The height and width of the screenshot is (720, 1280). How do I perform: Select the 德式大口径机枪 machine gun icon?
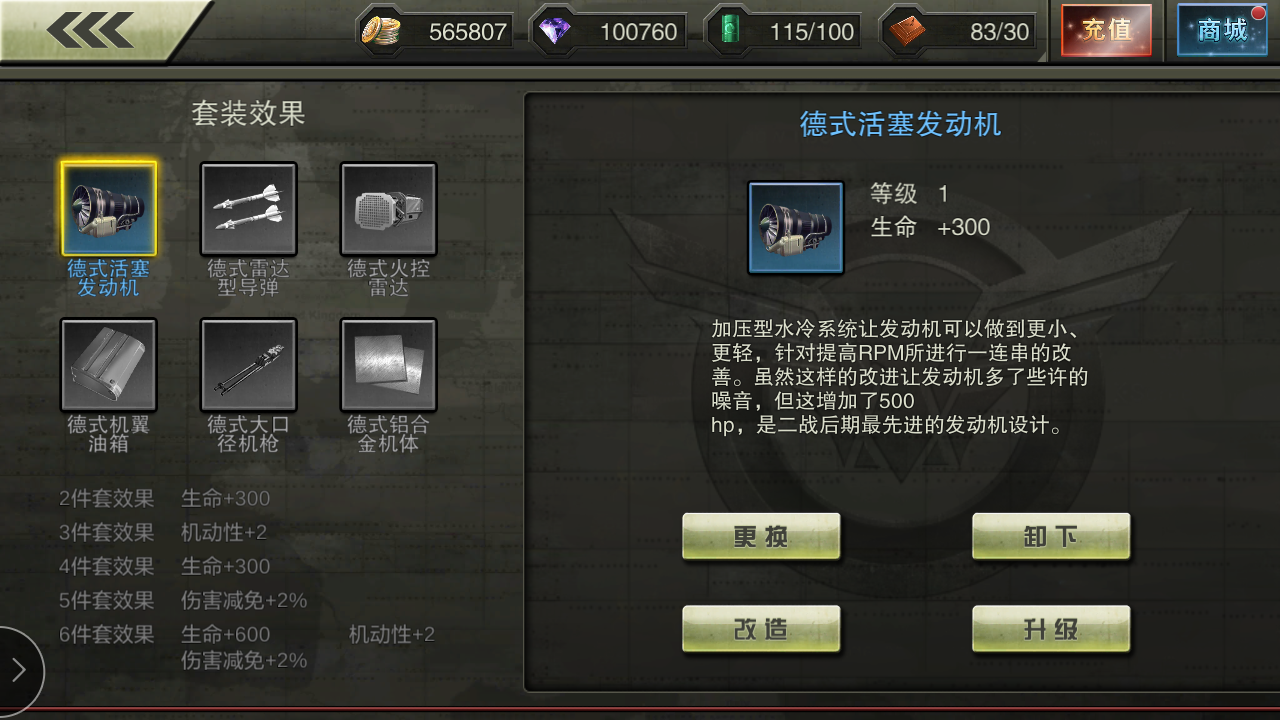[x=248, y=365]
